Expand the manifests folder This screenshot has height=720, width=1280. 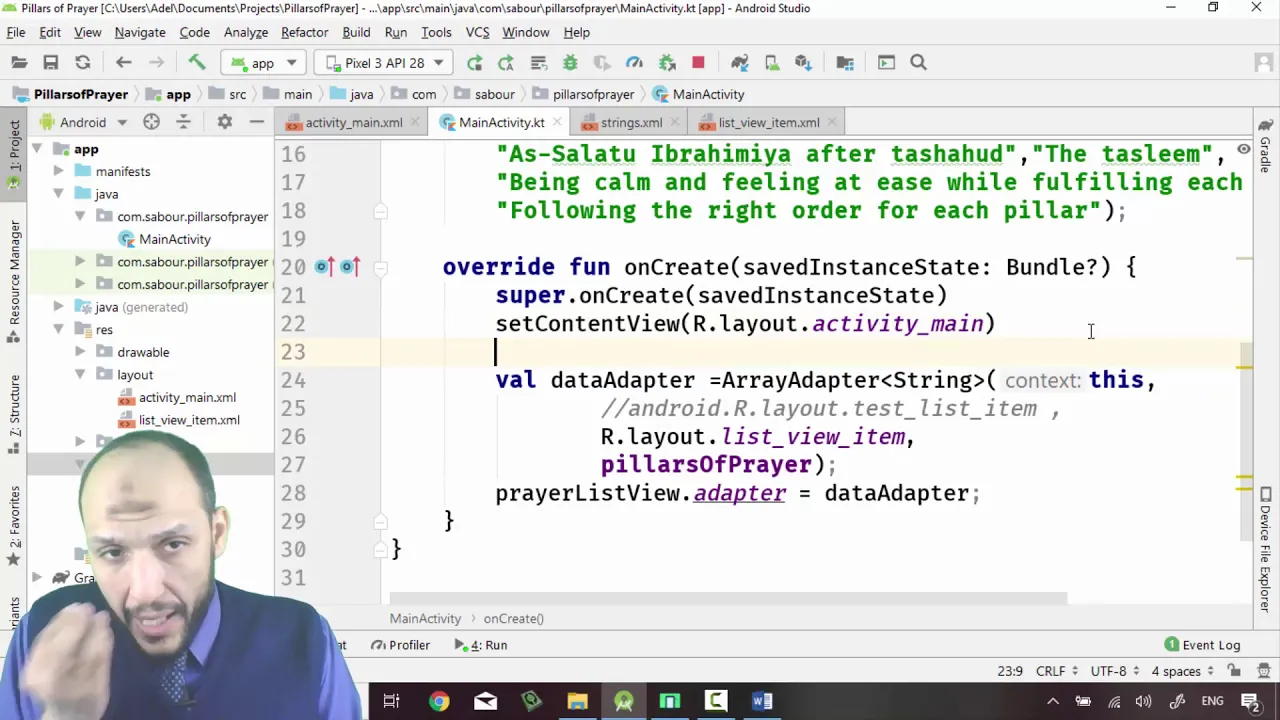tap(58, 171)
